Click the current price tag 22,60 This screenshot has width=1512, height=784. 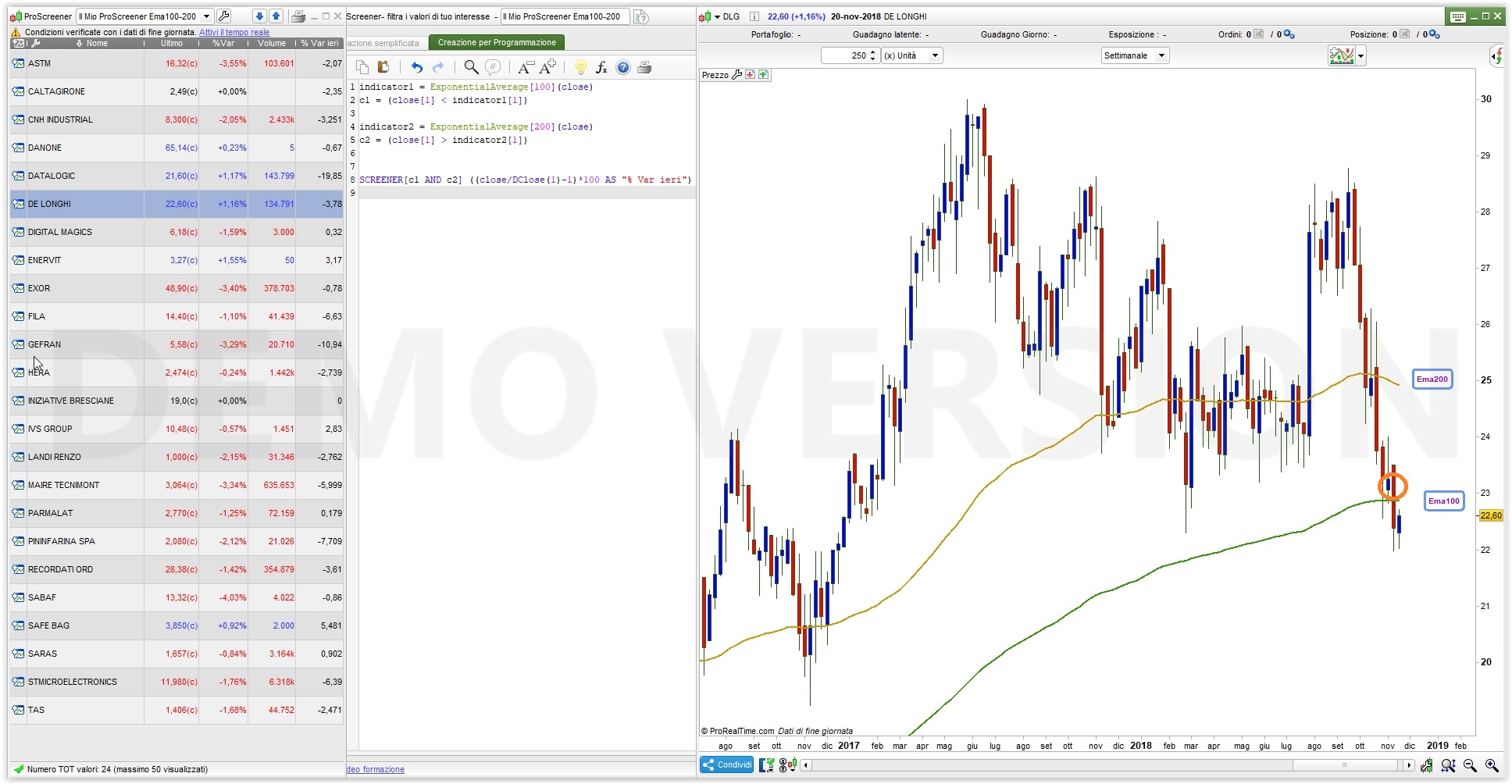pos(1491,515)
